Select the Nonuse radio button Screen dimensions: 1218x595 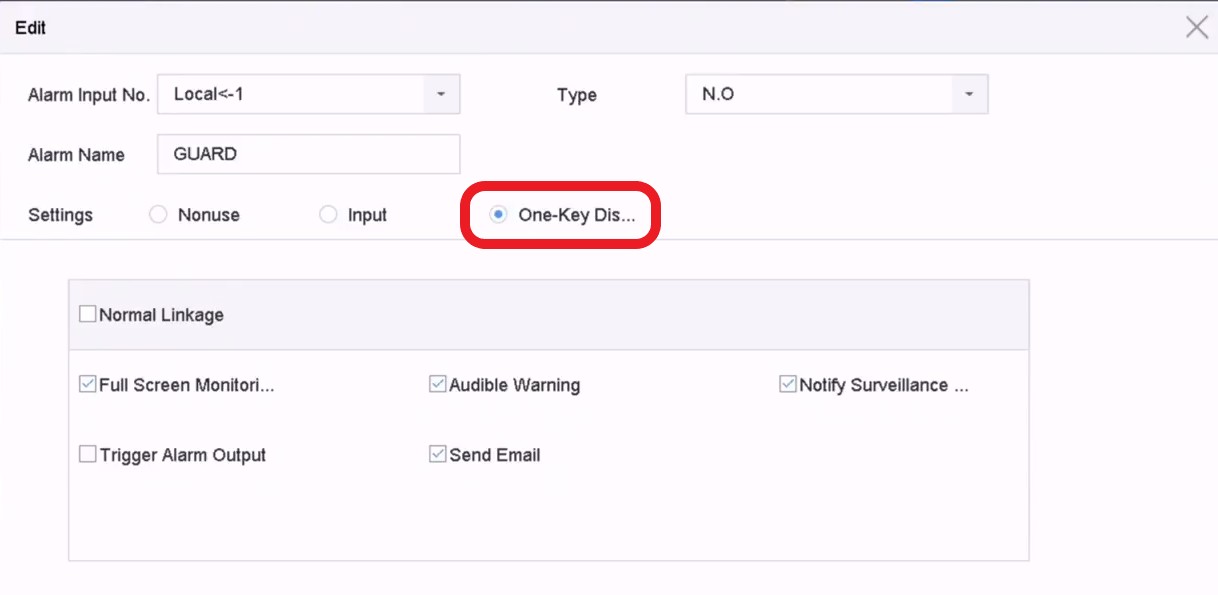point(158,215)
